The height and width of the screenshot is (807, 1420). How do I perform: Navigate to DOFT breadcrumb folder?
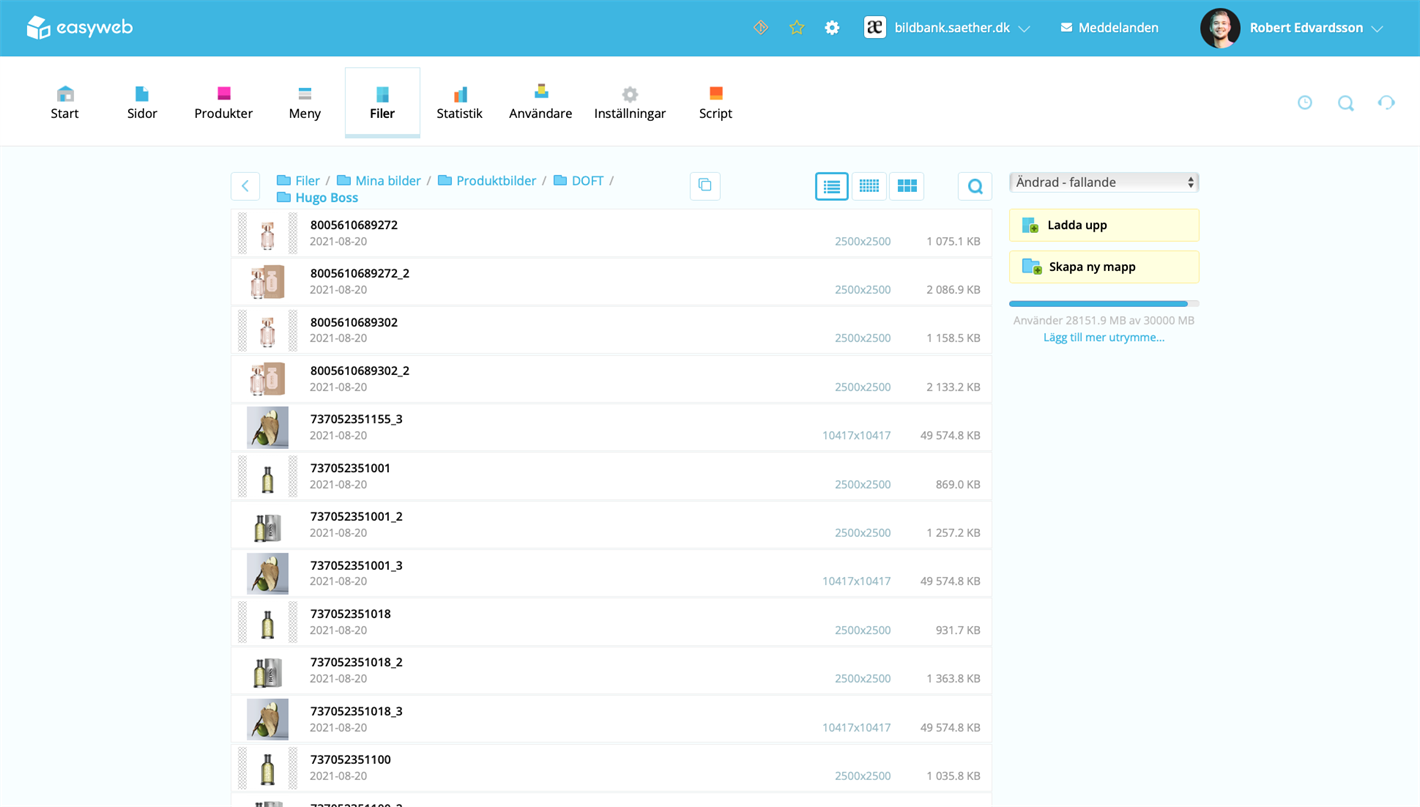578,181
